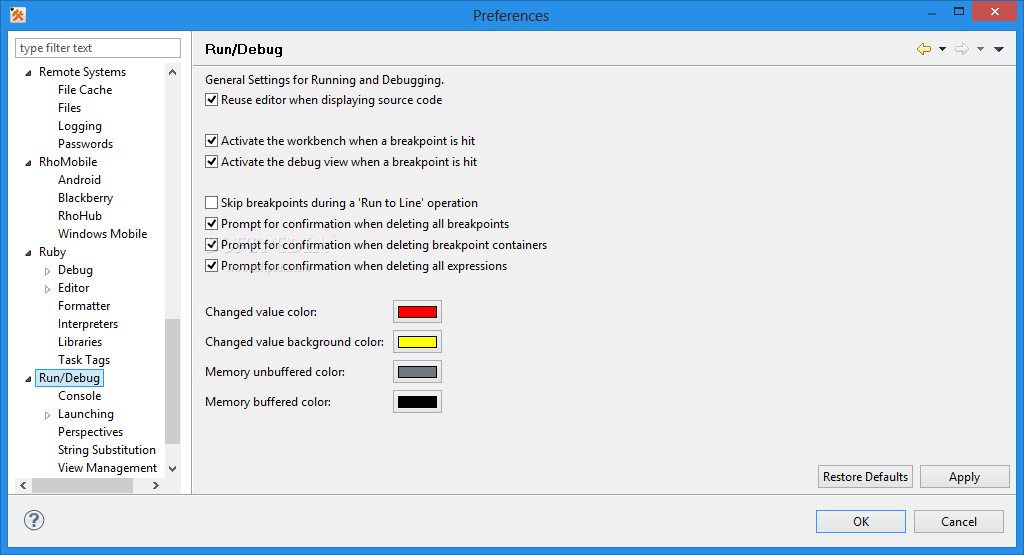The width and height of the screenshot is (1024, 555).
Task: Expand the Ruby Editor node
Action: coord(47,289)
